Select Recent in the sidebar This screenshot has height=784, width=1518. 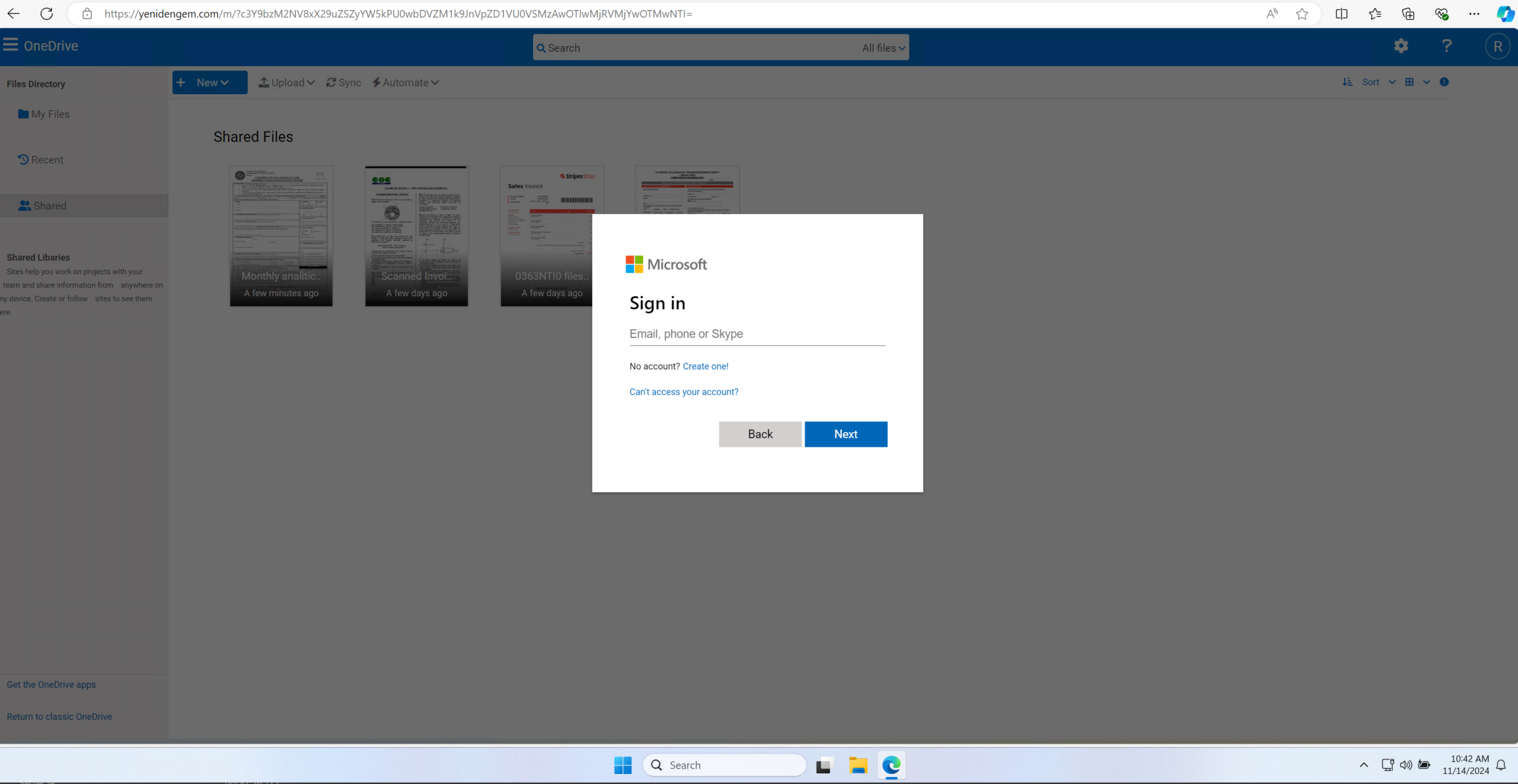40,159
